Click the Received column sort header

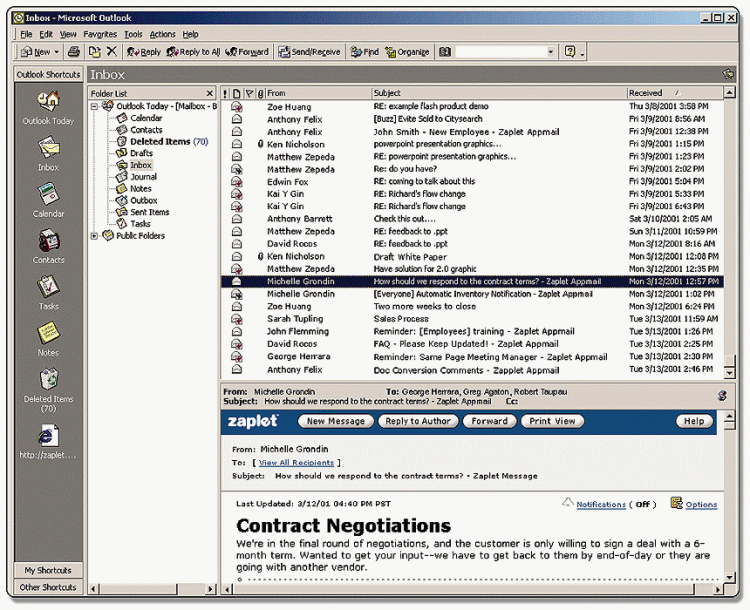[x=674, y=93]
